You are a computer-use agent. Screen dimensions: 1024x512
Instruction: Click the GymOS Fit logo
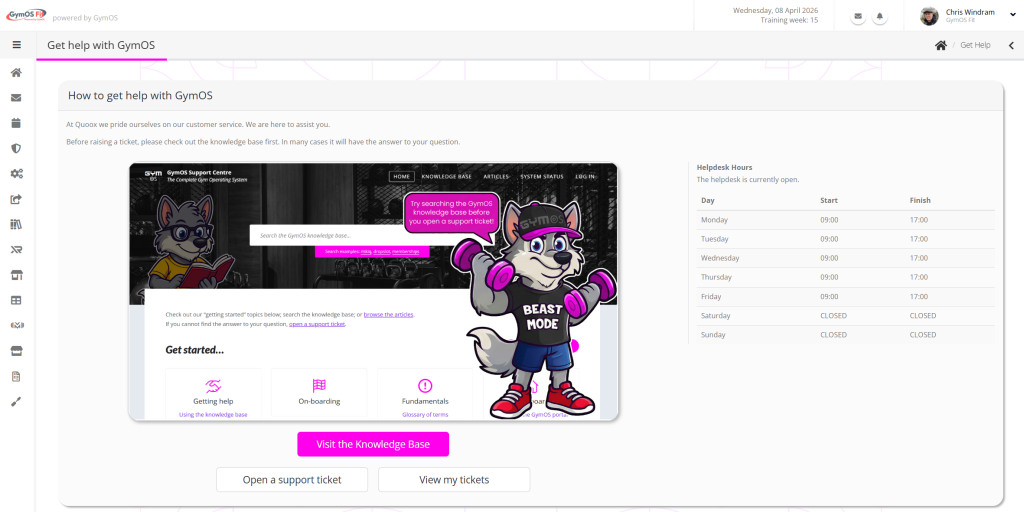[24, 16]
